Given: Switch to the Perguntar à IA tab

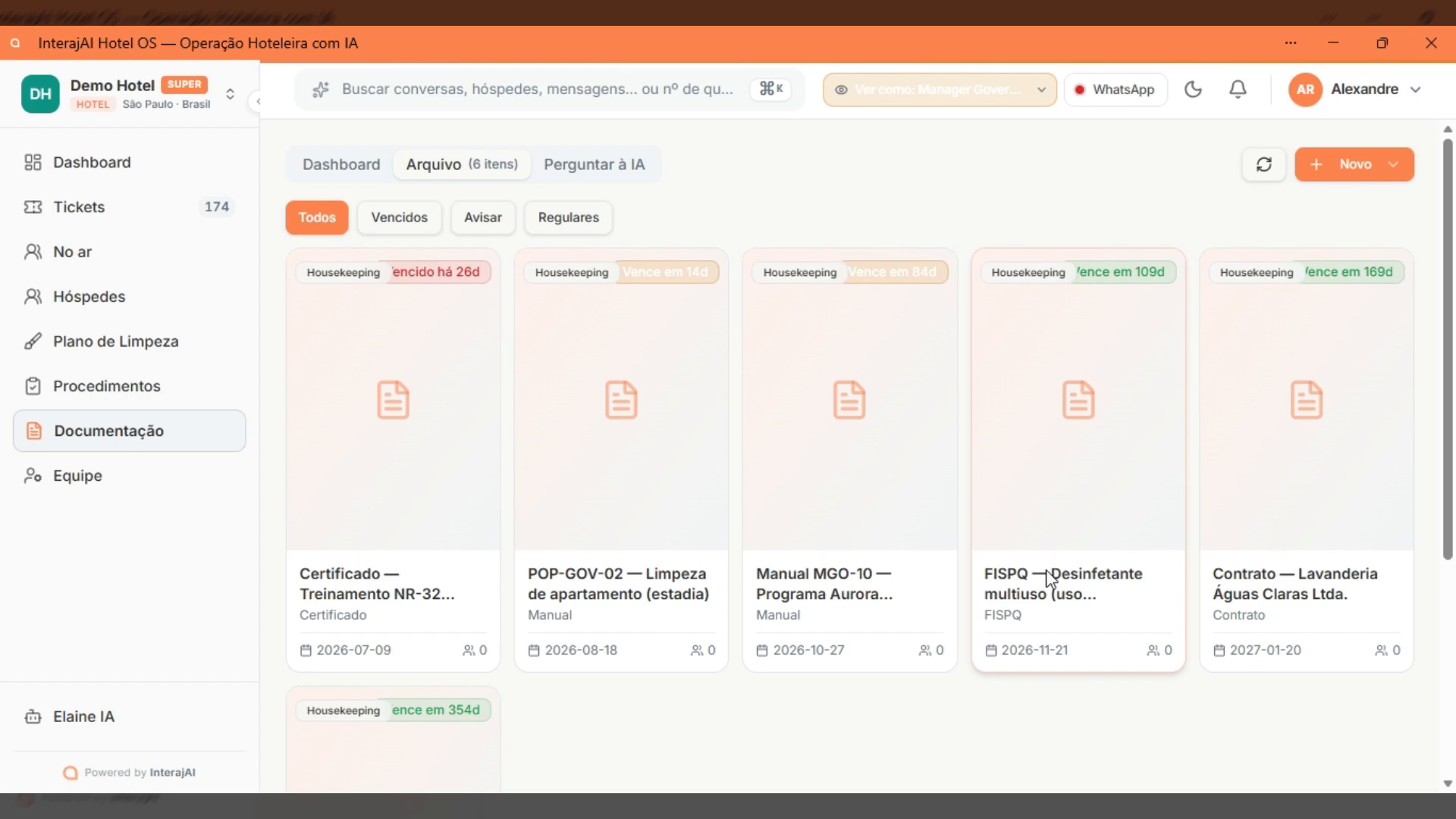Looking at the screenshot, I should 594,165.
